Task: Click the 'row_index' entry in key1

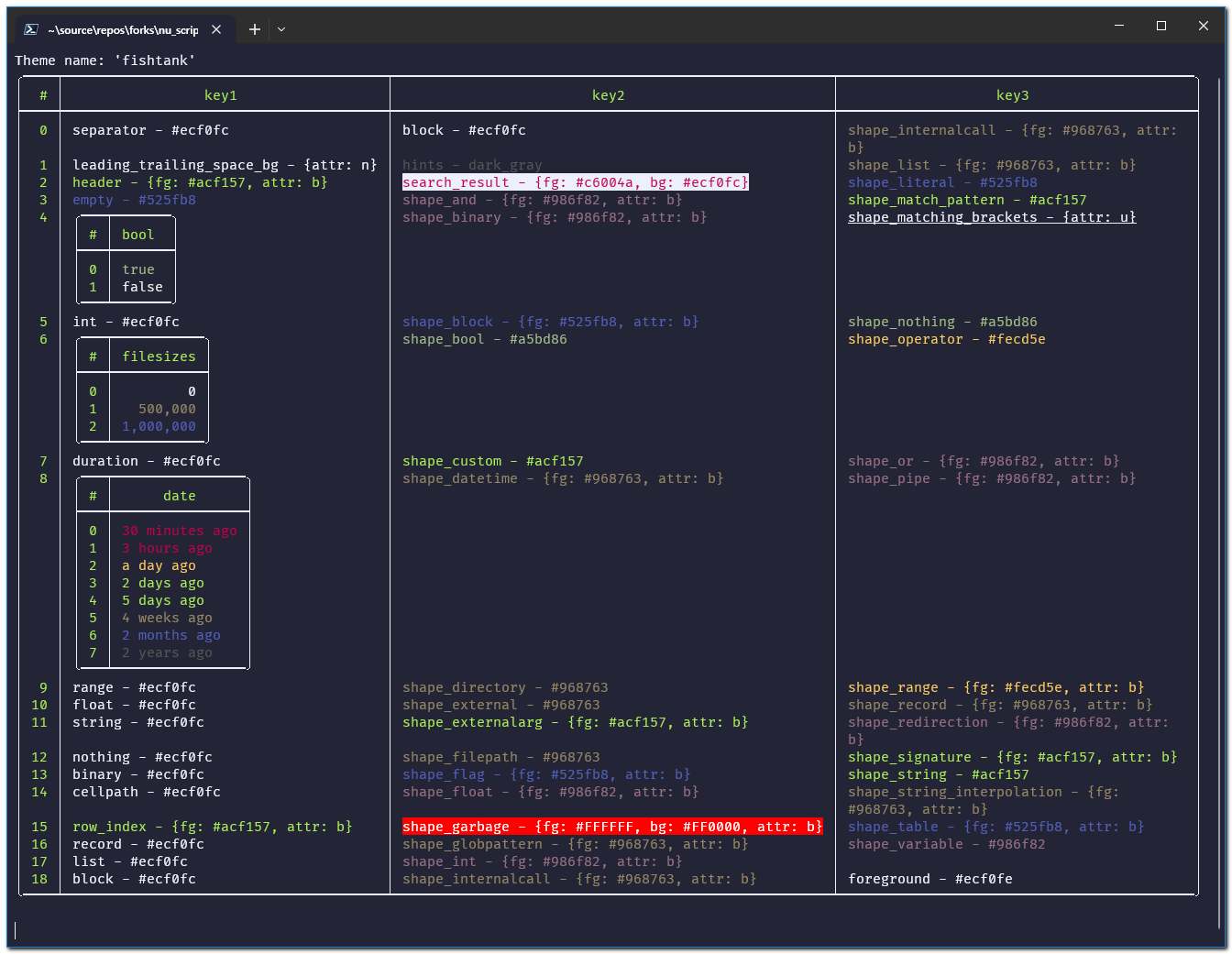Action: (213, 827)
